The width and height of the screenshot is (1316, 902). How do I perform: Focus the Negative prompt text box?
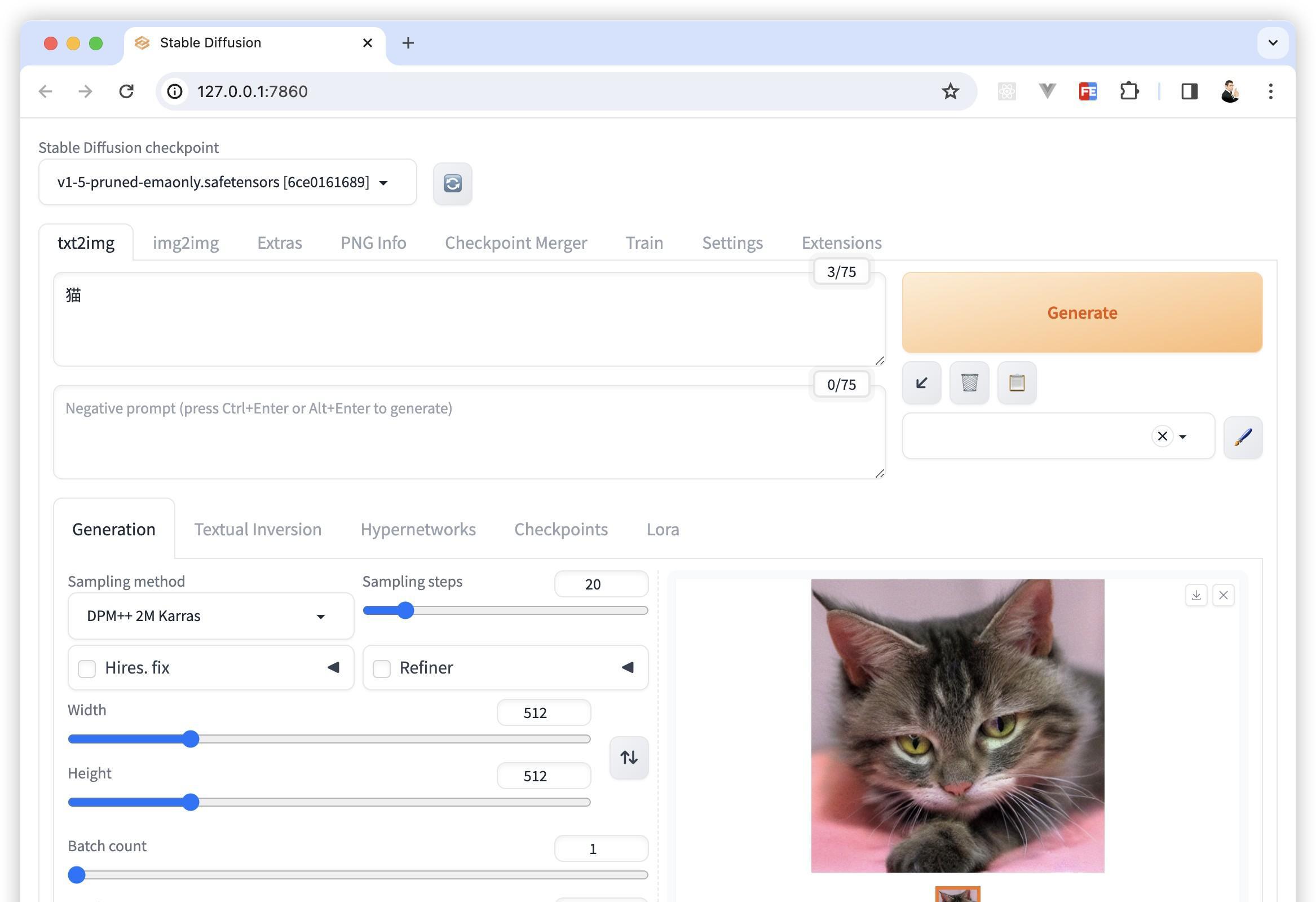[470, 432]
